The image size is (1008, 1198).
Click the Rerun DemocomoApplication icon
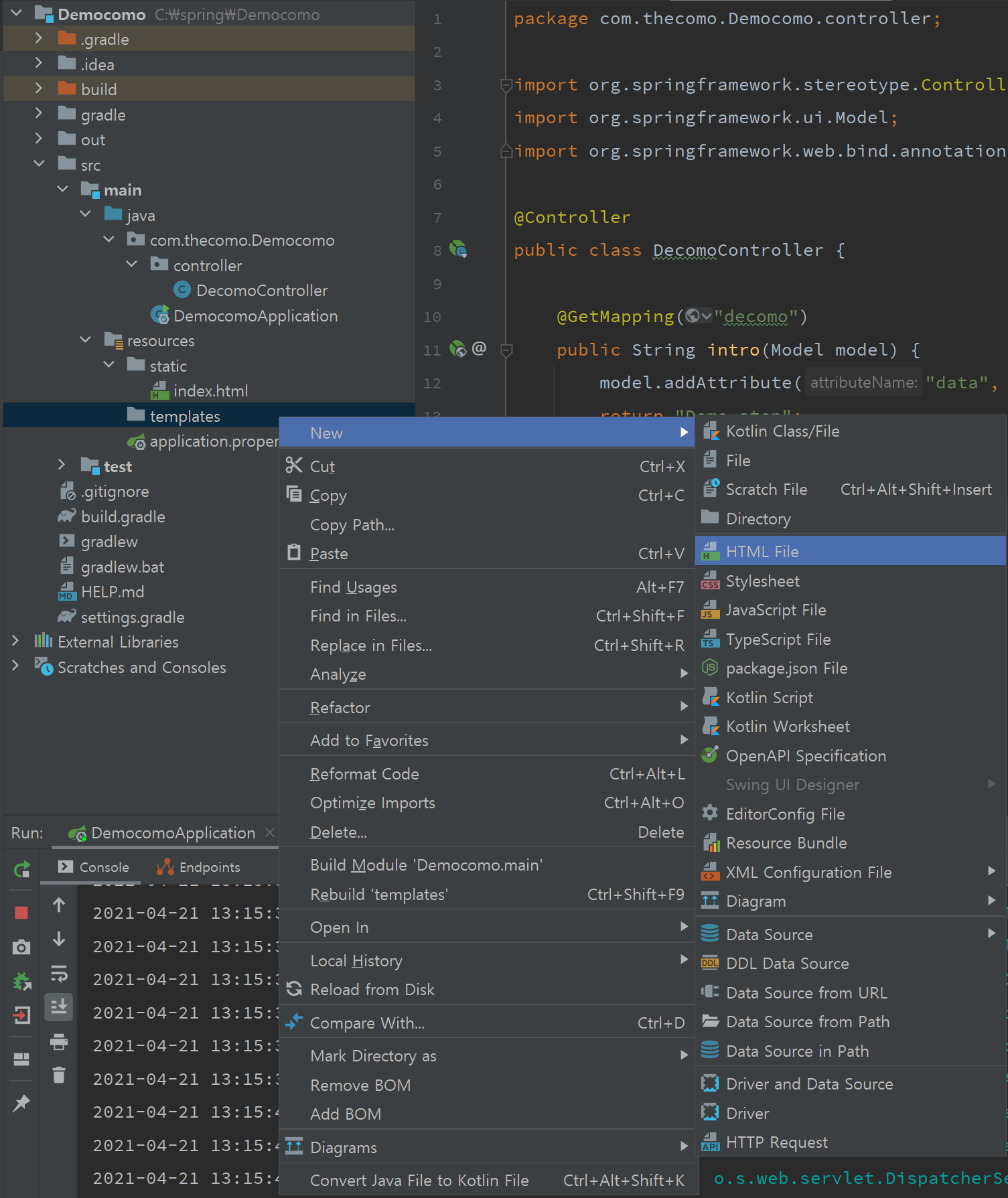21,870
